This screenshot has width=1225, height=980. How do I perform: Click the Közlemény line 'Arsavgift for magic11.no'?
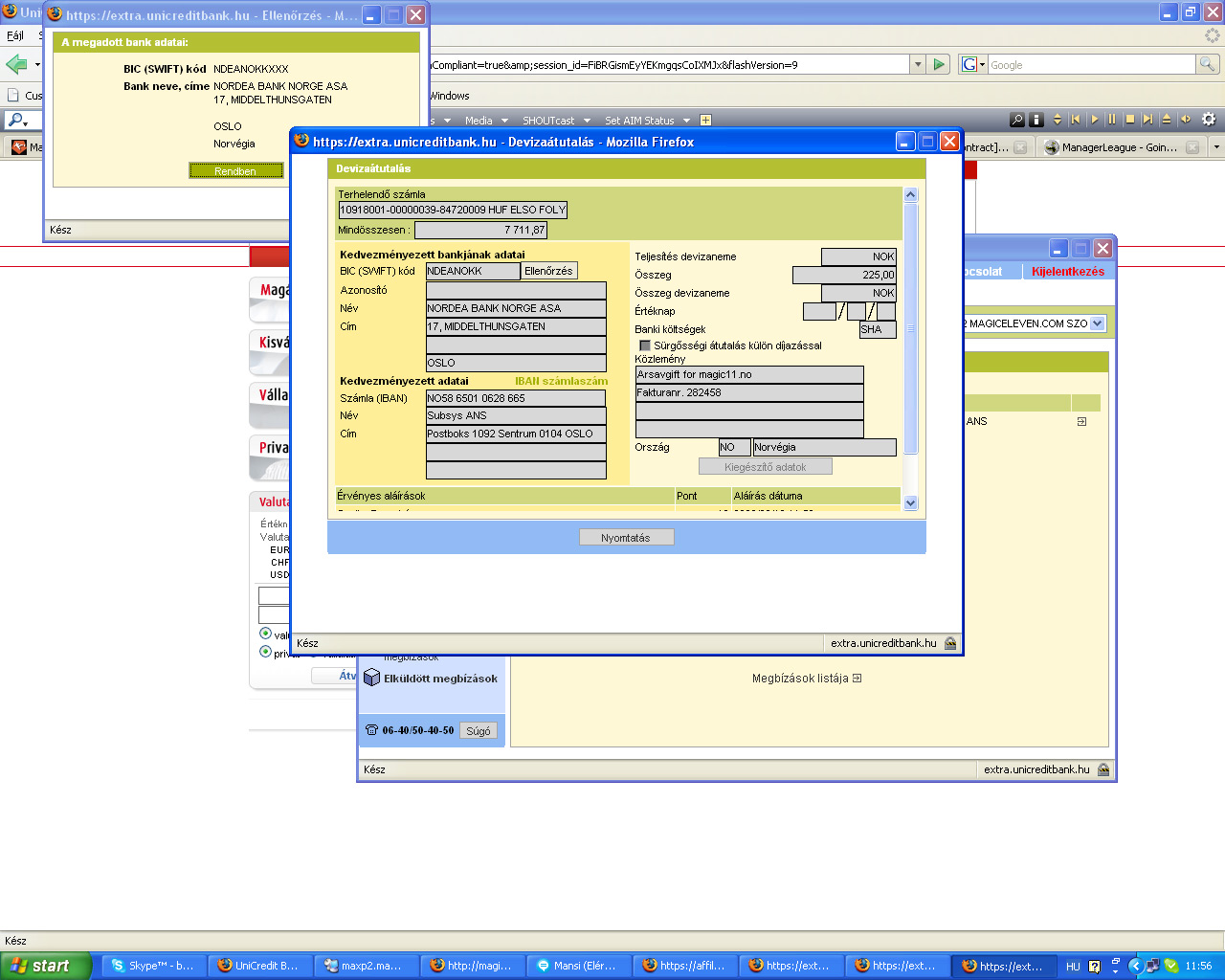pyautogui.click(x=749, y=374)
